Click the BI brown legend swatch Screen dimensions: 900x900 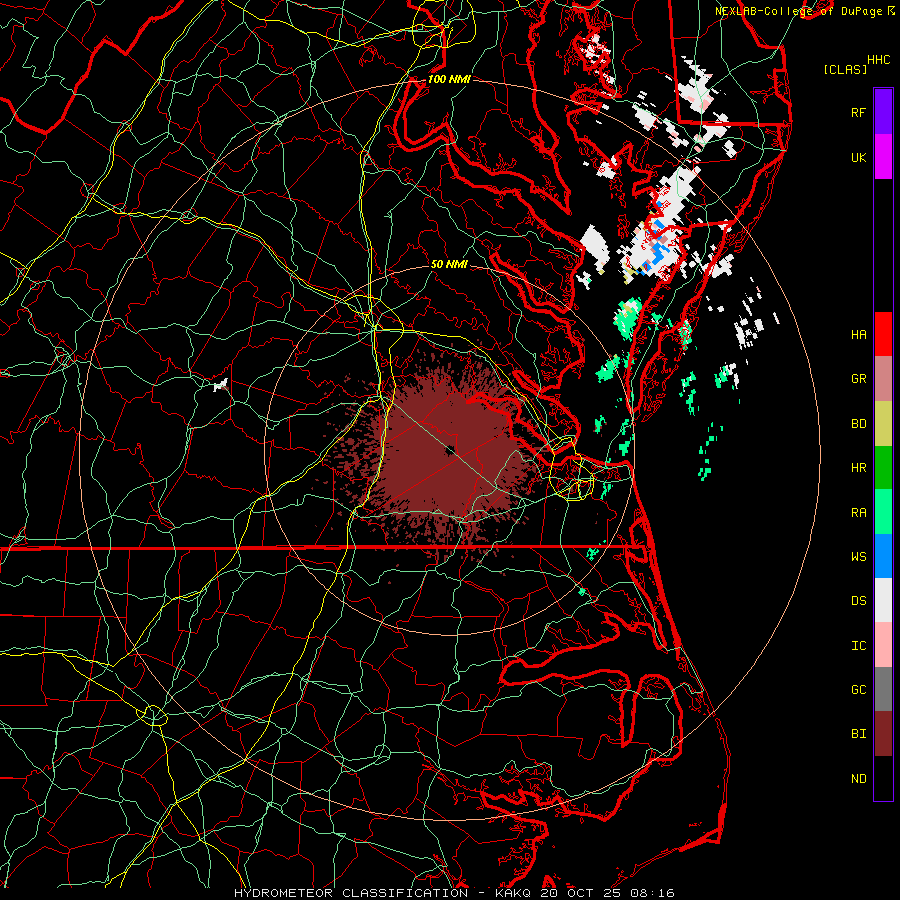pos(883,734)
